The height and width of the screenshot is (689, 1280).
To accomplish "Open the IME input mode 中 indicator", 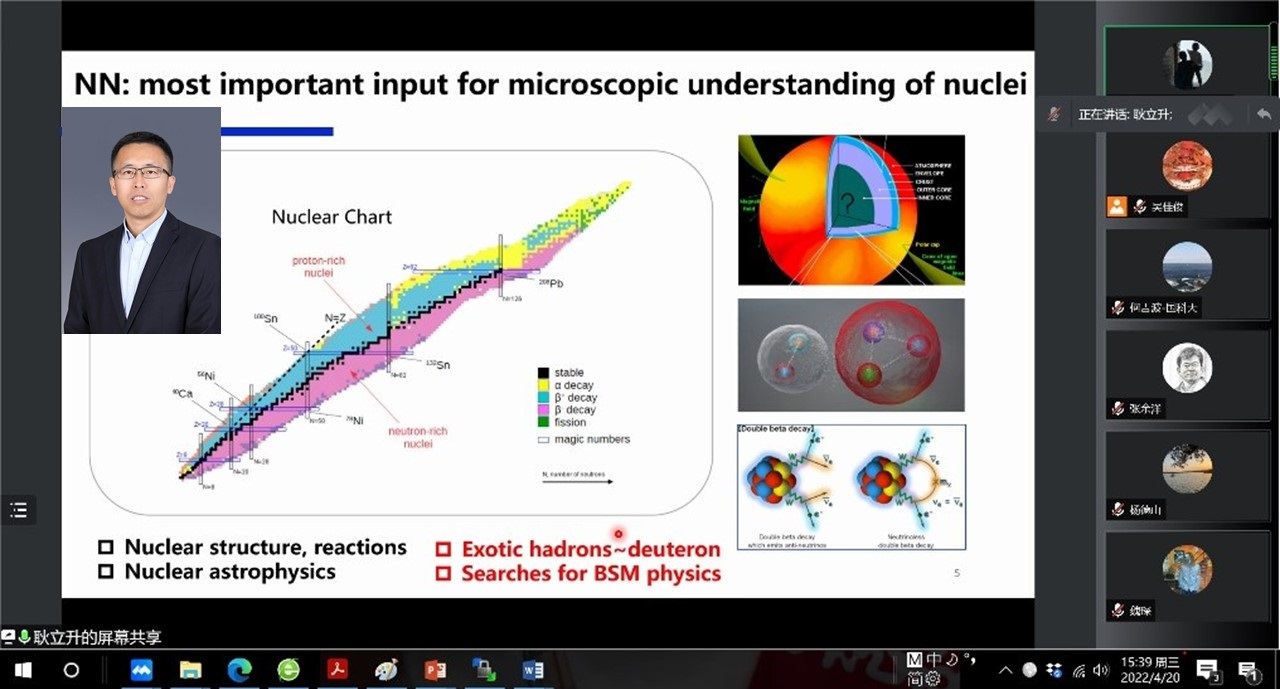I will pyautogui.click(x=934, y=660).
